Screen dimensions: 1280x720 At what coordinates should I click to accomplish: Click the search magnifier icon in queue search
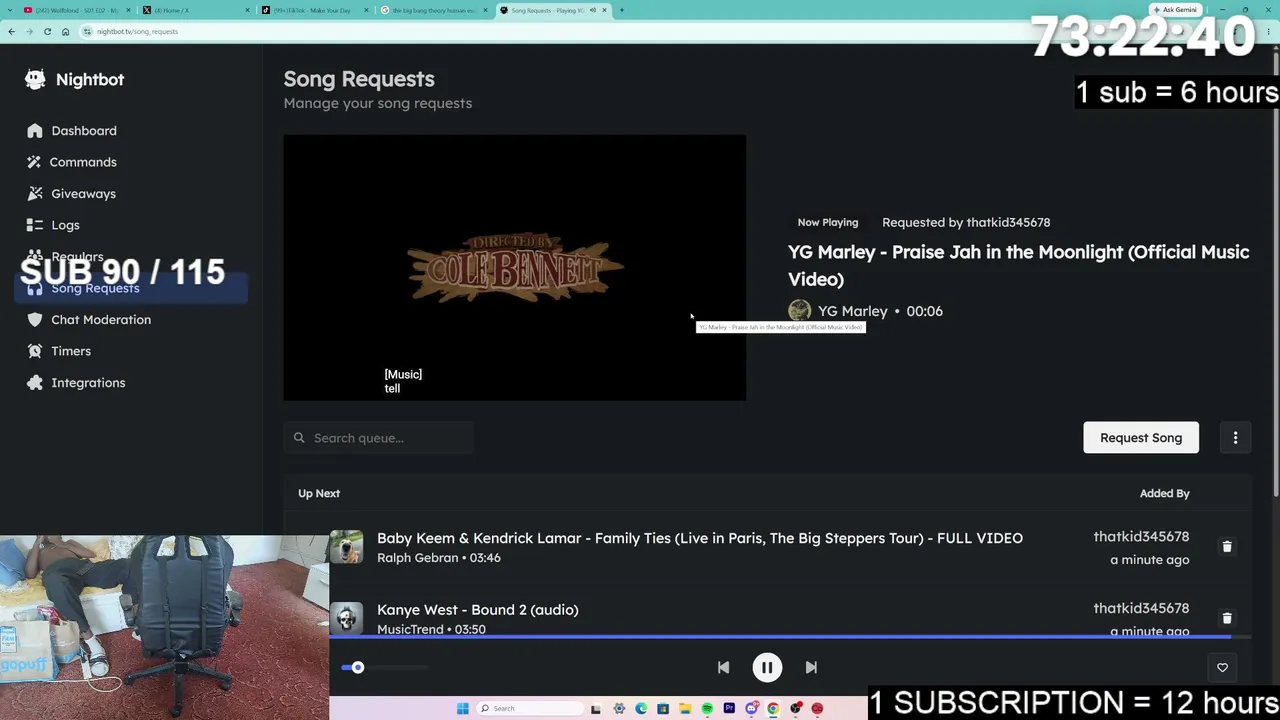click(299, 438)
